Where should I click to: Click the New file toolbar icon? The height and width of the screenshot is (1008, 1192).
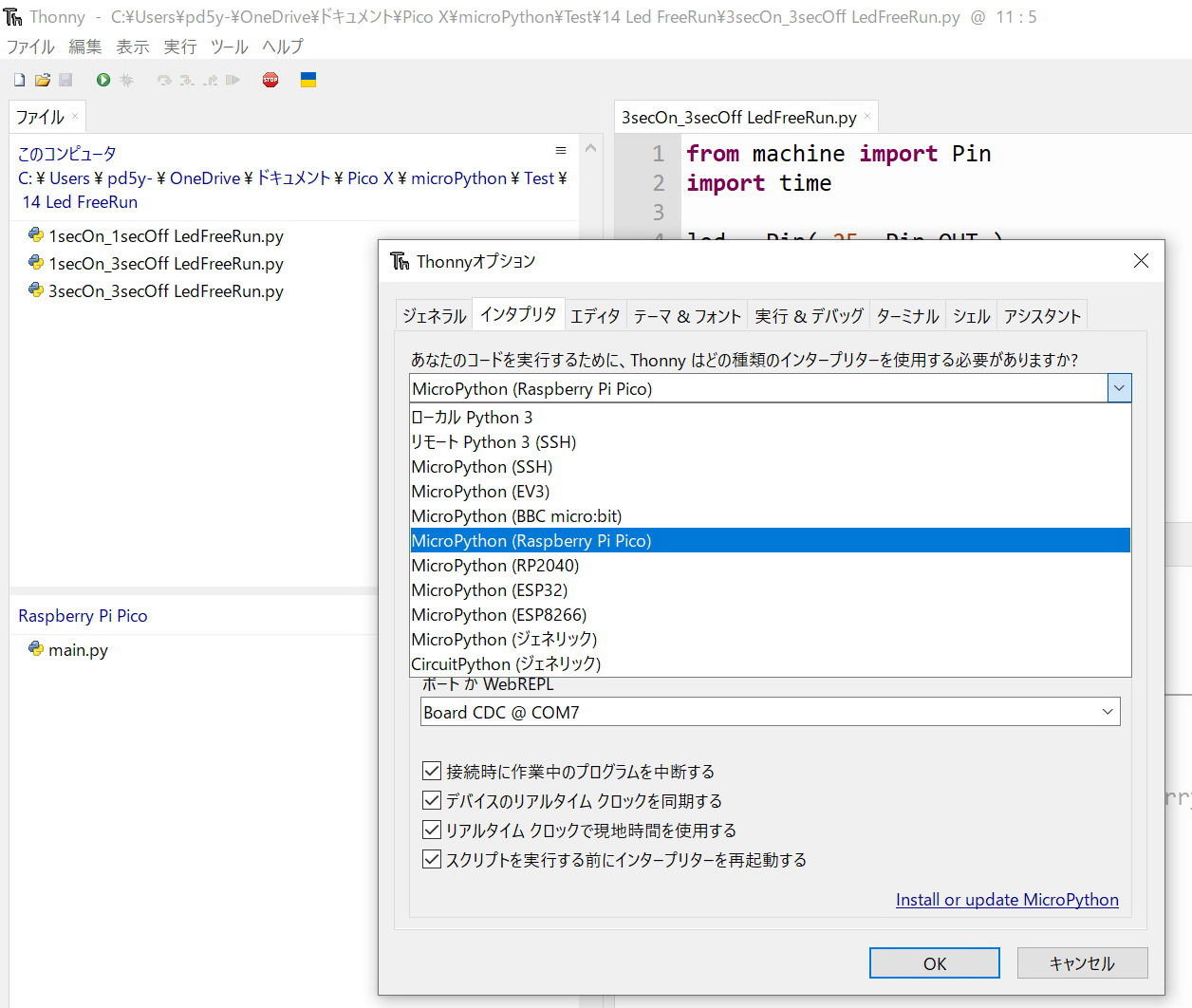[x=19, y=81]
